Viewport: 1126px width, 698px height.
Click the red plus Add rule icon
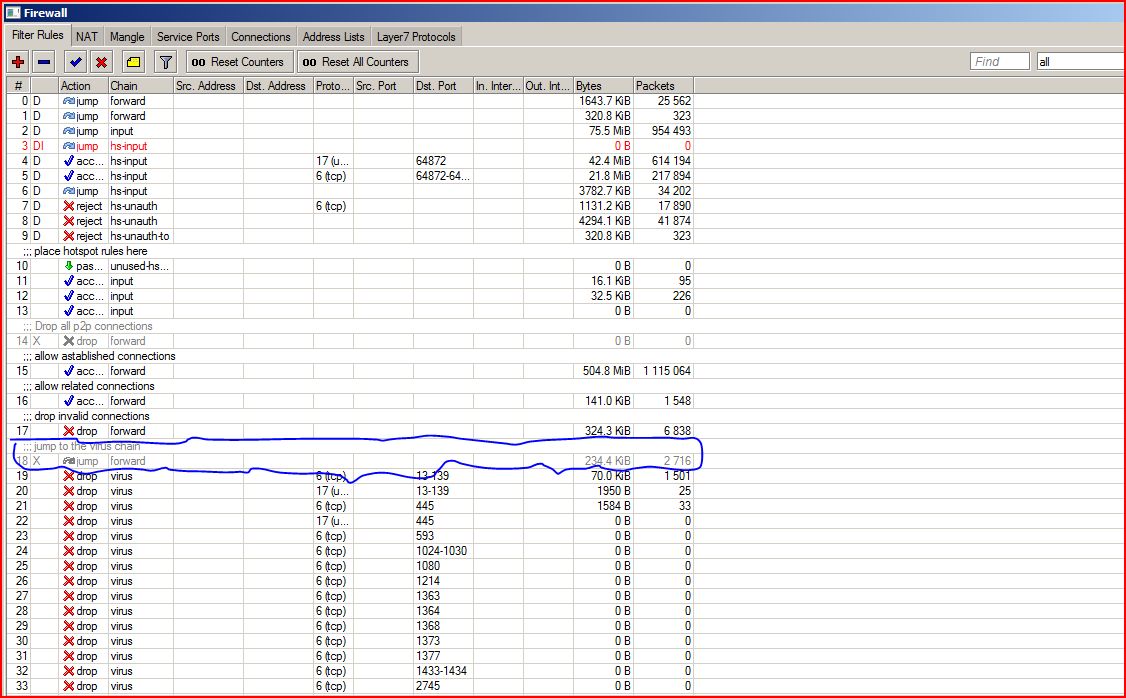click(x=18, y=62)
